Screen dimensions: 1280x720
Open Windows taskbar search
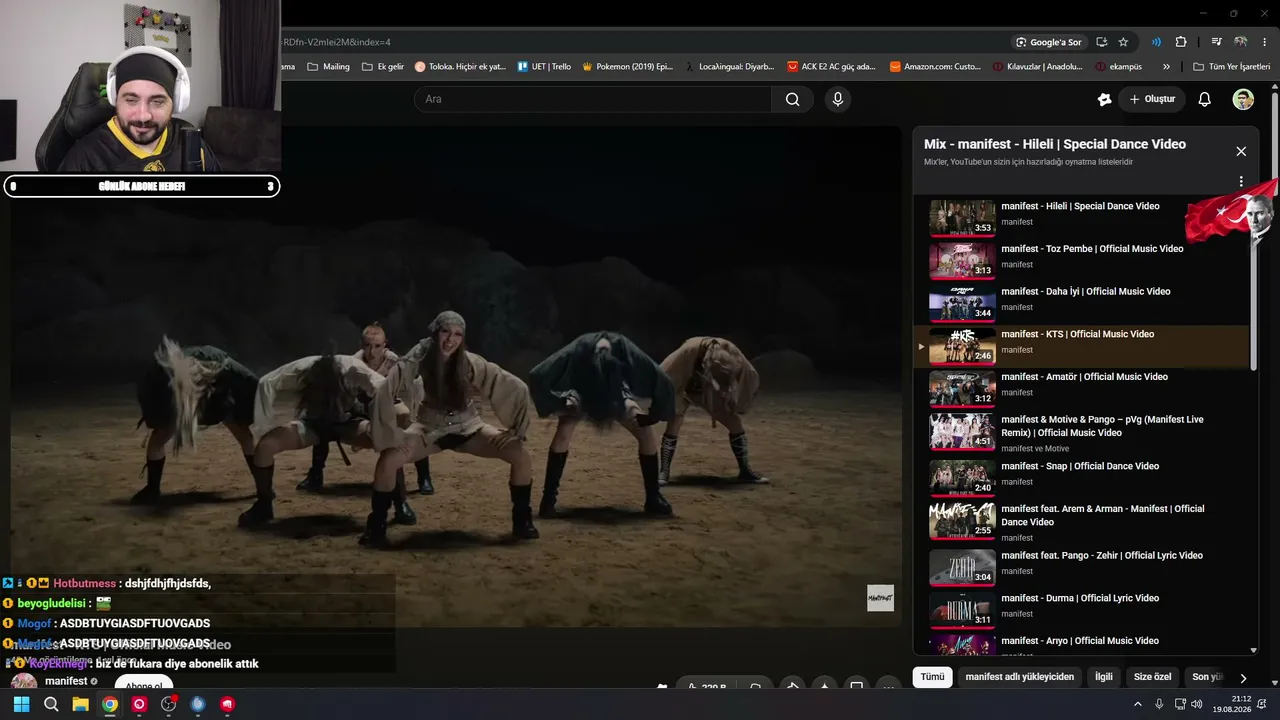(51, 704)
